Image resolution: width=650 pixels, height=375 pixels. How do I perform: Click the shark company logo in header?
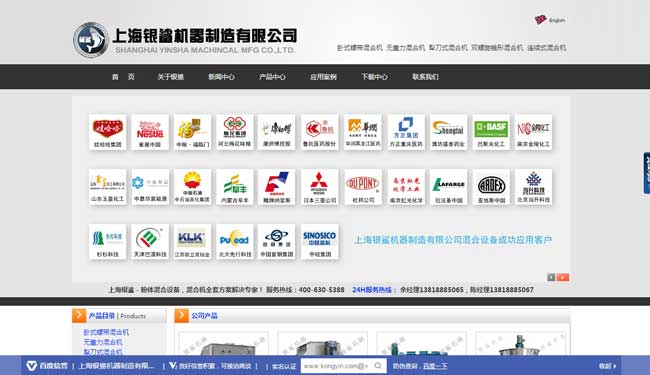click(x=91, y=40)
